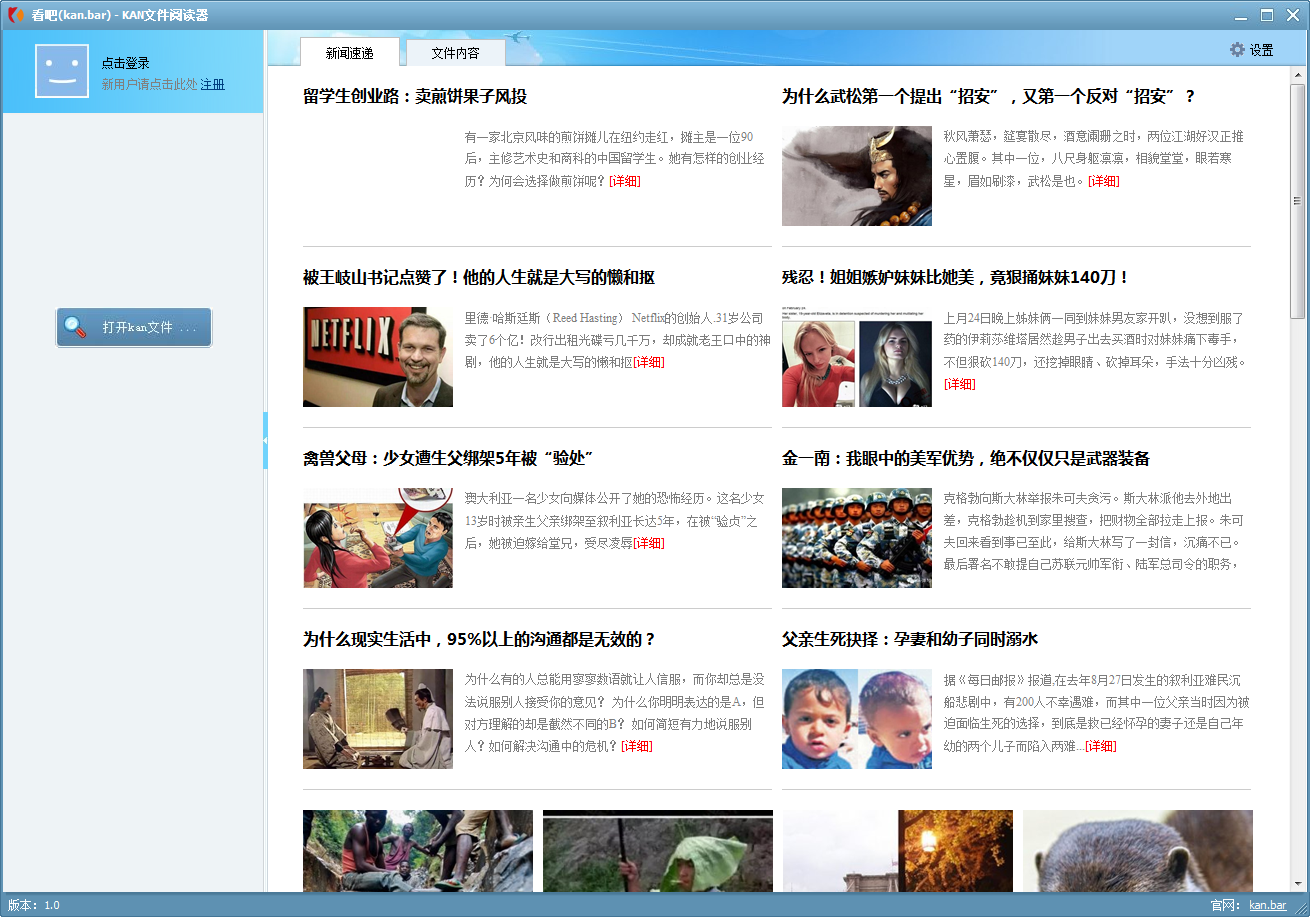Open headline 残忍！姐姐嫉妒妹妹比她美
The image size is (1310, 917).
point(955,278)
